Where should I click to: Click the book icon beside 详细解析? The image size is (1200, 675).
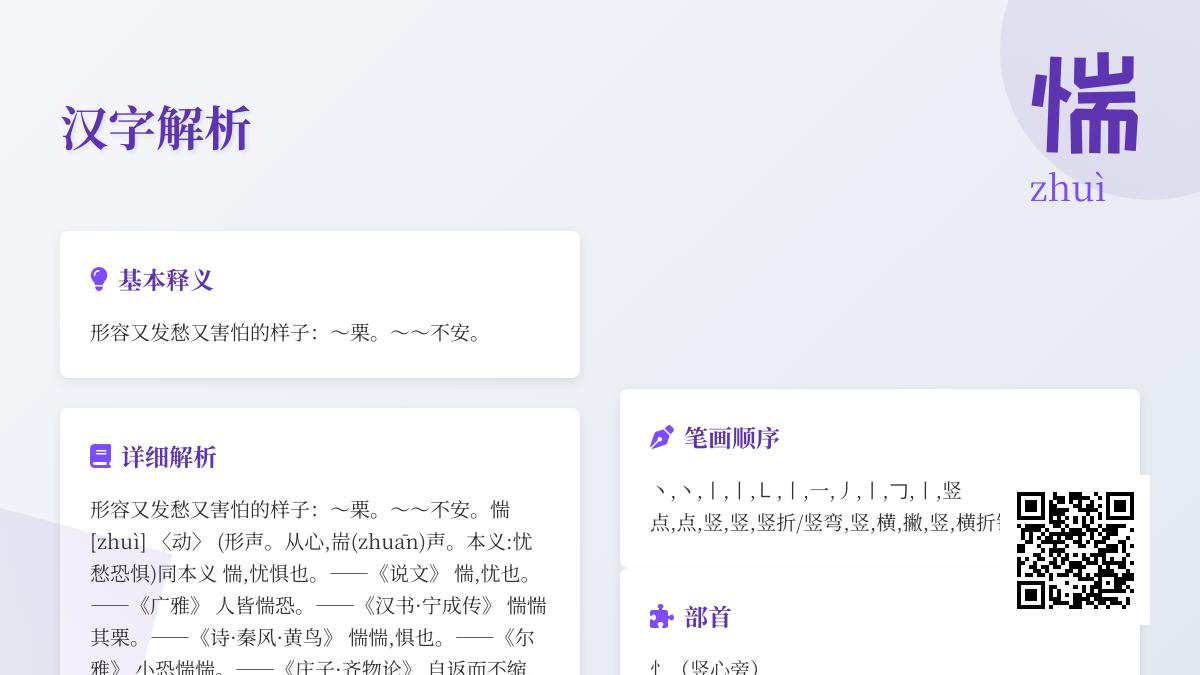click(100, 456)
